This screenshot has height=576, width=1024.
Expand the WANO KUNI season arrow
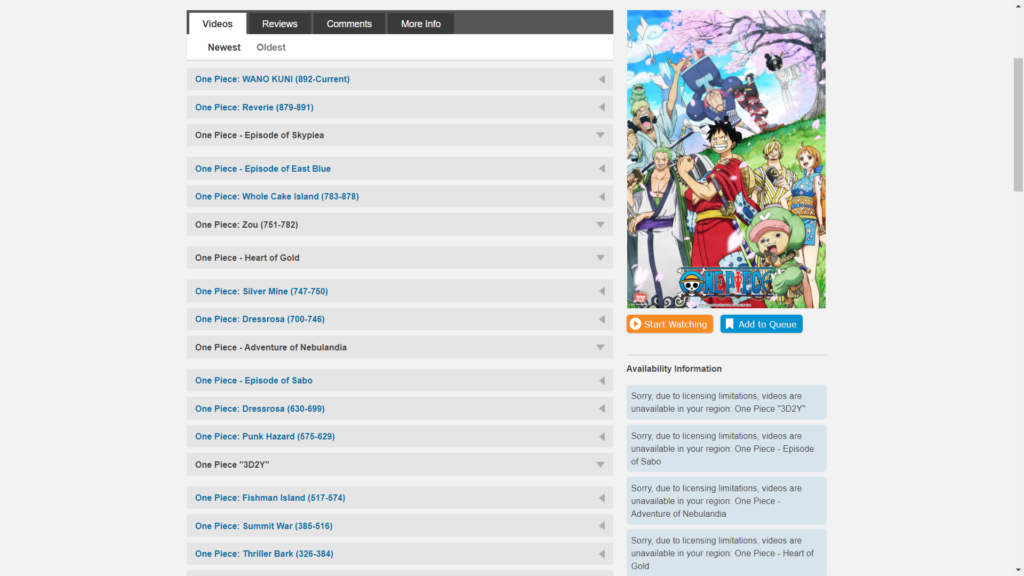(601, 79)
